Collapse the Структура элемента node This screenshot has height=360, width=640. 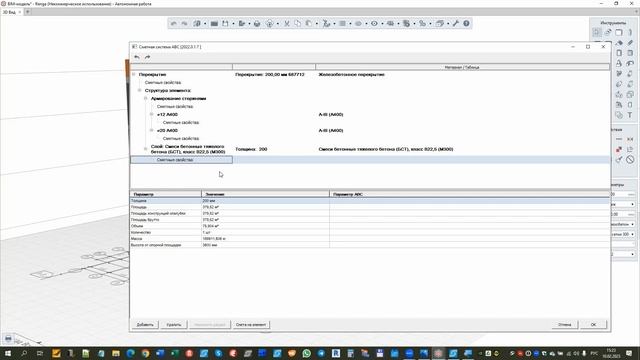coord(140,90)
